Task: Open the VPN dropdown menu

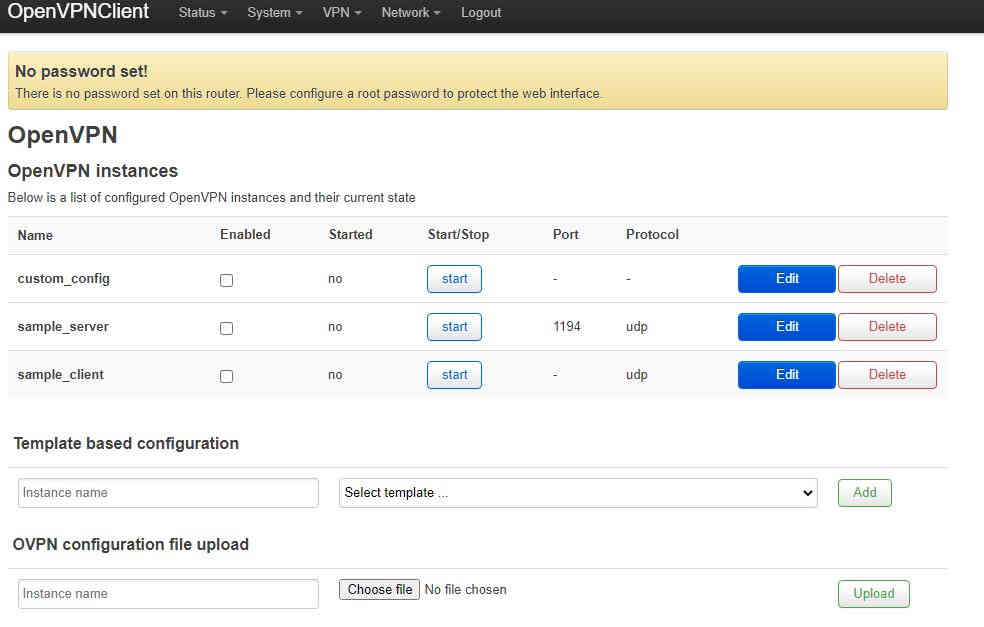Action: (341, 13)
